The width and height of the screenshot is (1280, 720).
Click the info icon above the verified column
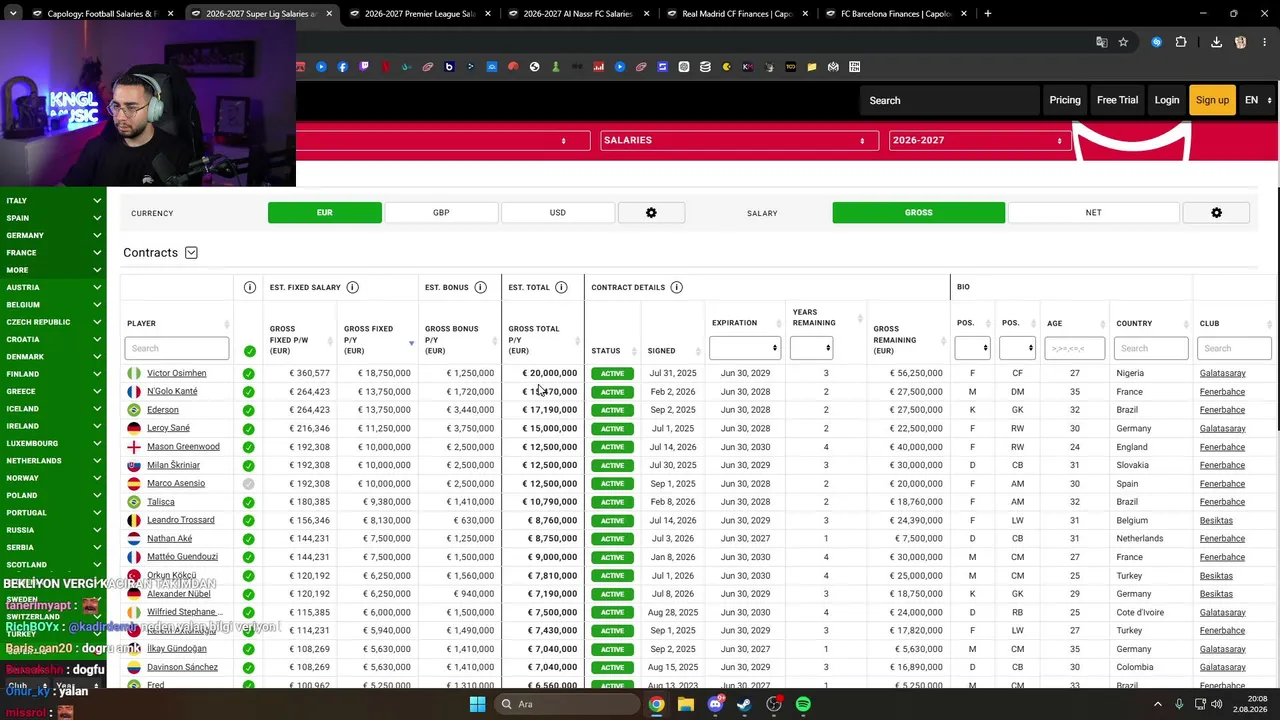(x=250, y=287)
